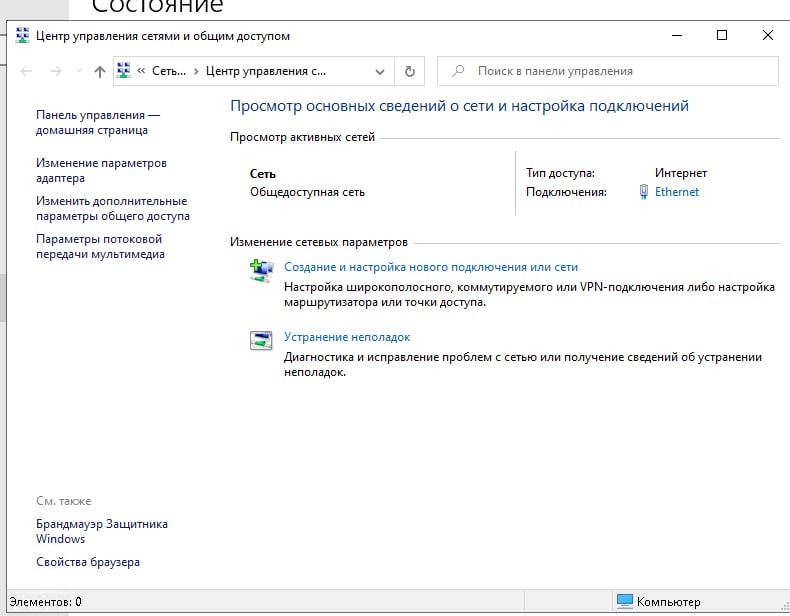Open Параметры потоковой передачи мультимедиа
Image resolution: width=790 pixels, height=616 pixels.
click(100, 246)
